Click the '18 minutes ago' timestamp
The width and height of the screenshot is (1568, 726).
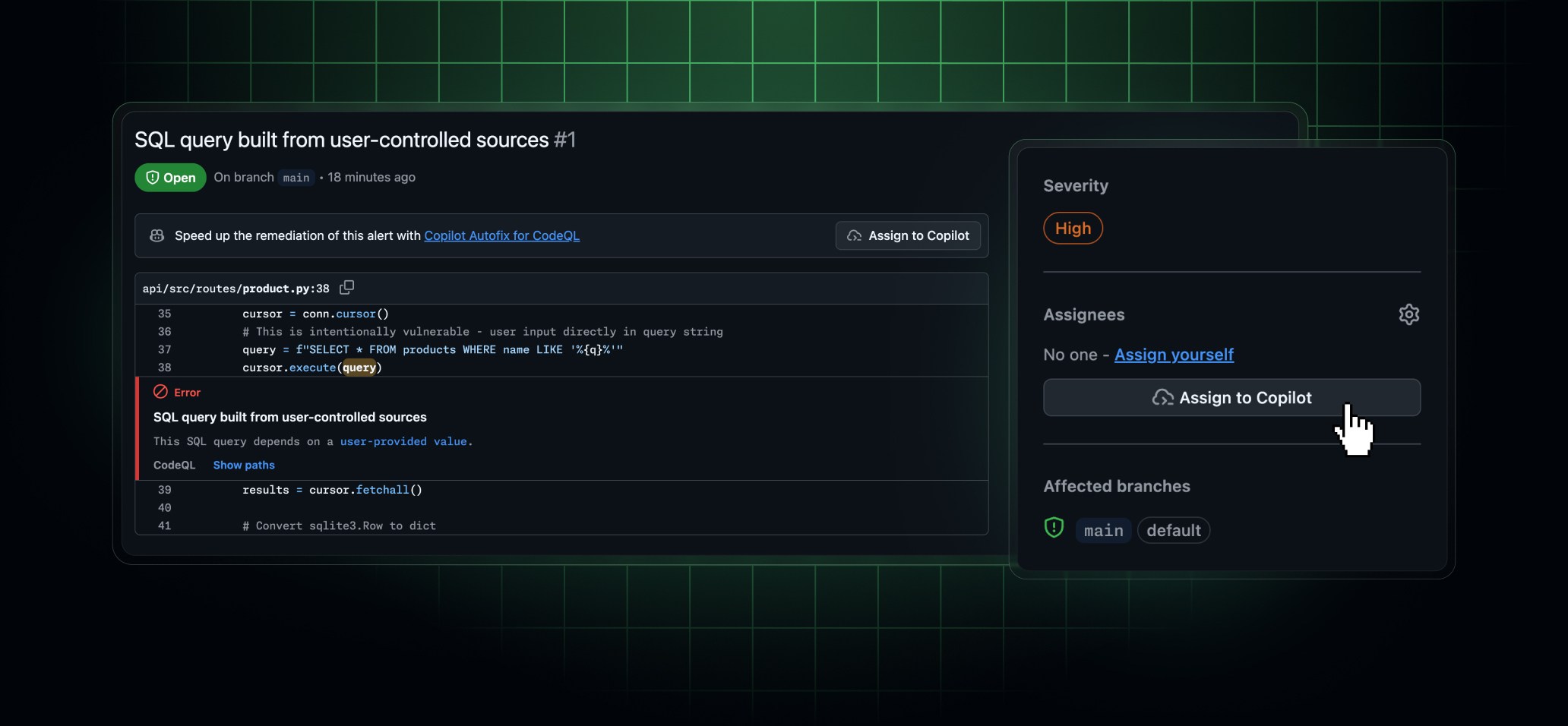tap(371, 177)
